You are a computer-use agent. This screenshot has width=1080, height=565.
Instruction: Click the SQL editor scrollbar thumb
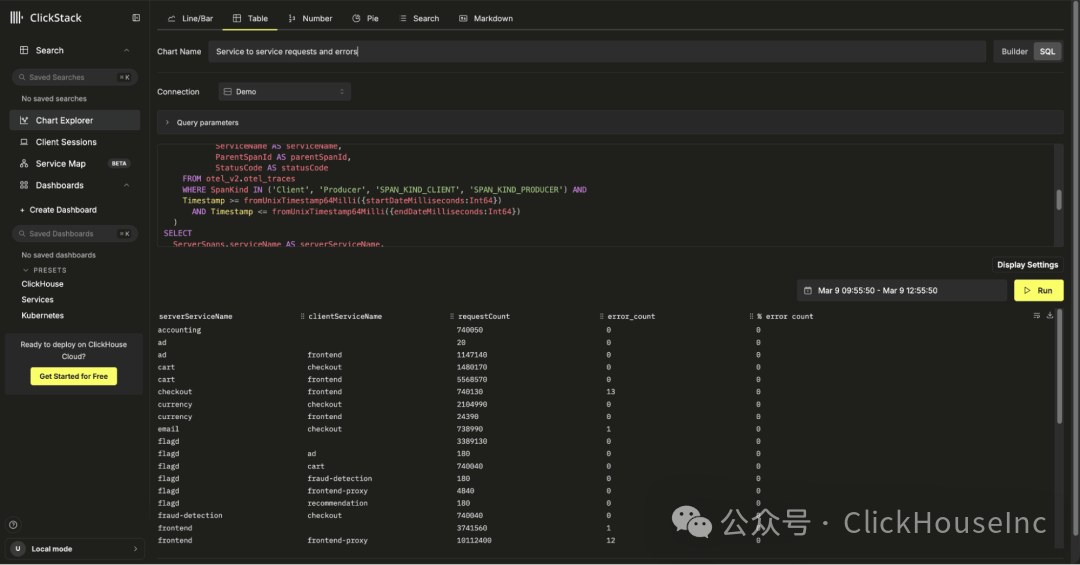point(1059,200)
